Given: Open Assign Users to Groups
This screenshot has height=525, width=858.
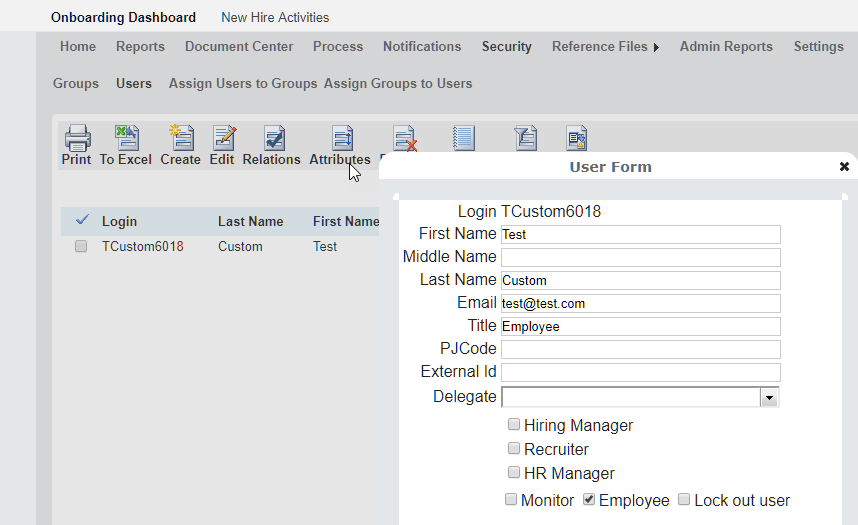Looking at the screenshot, I should [x=243, y=83].
